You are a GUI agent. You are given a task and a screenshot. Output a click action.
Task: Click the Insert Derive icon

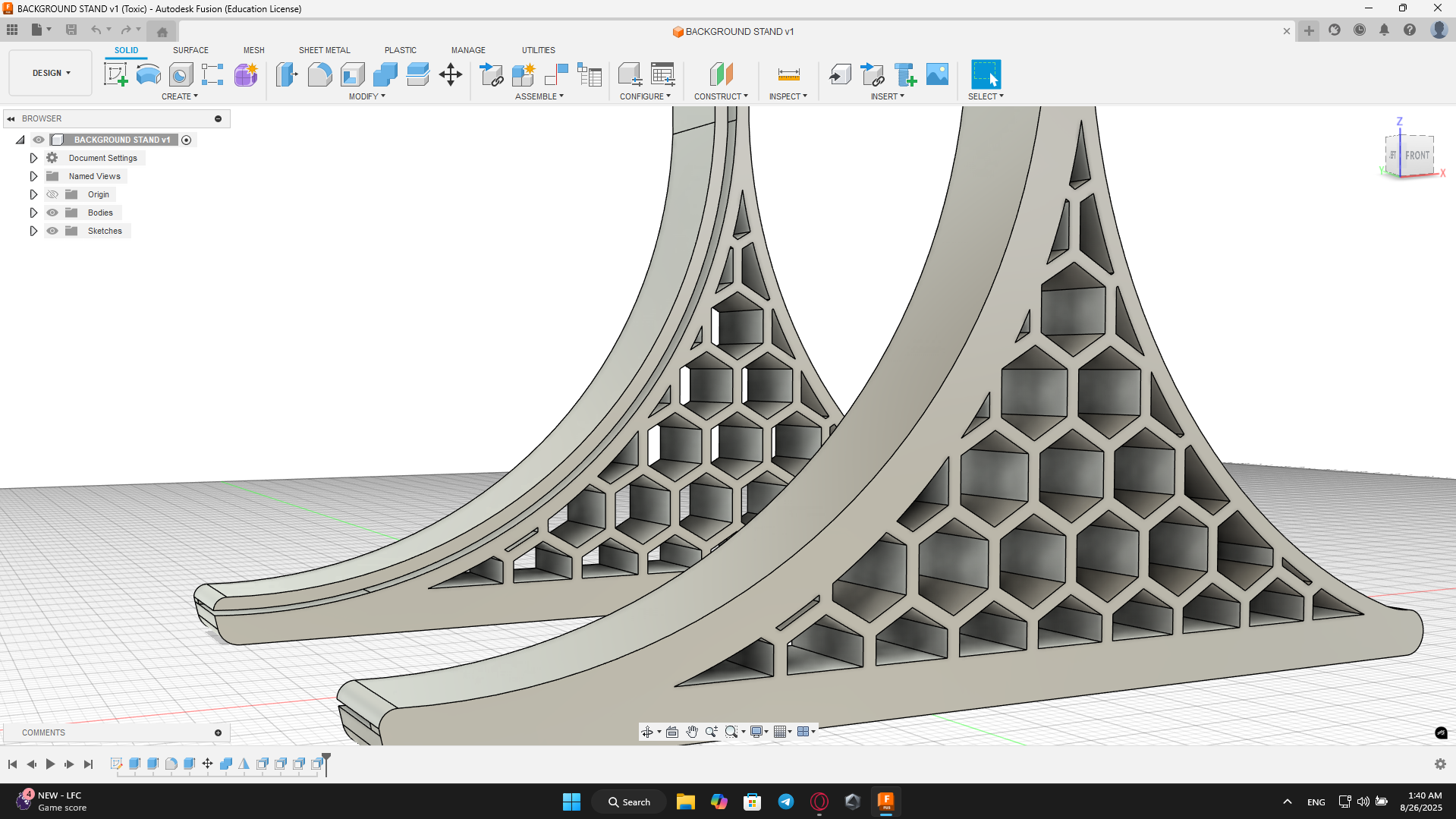[840, 74]
